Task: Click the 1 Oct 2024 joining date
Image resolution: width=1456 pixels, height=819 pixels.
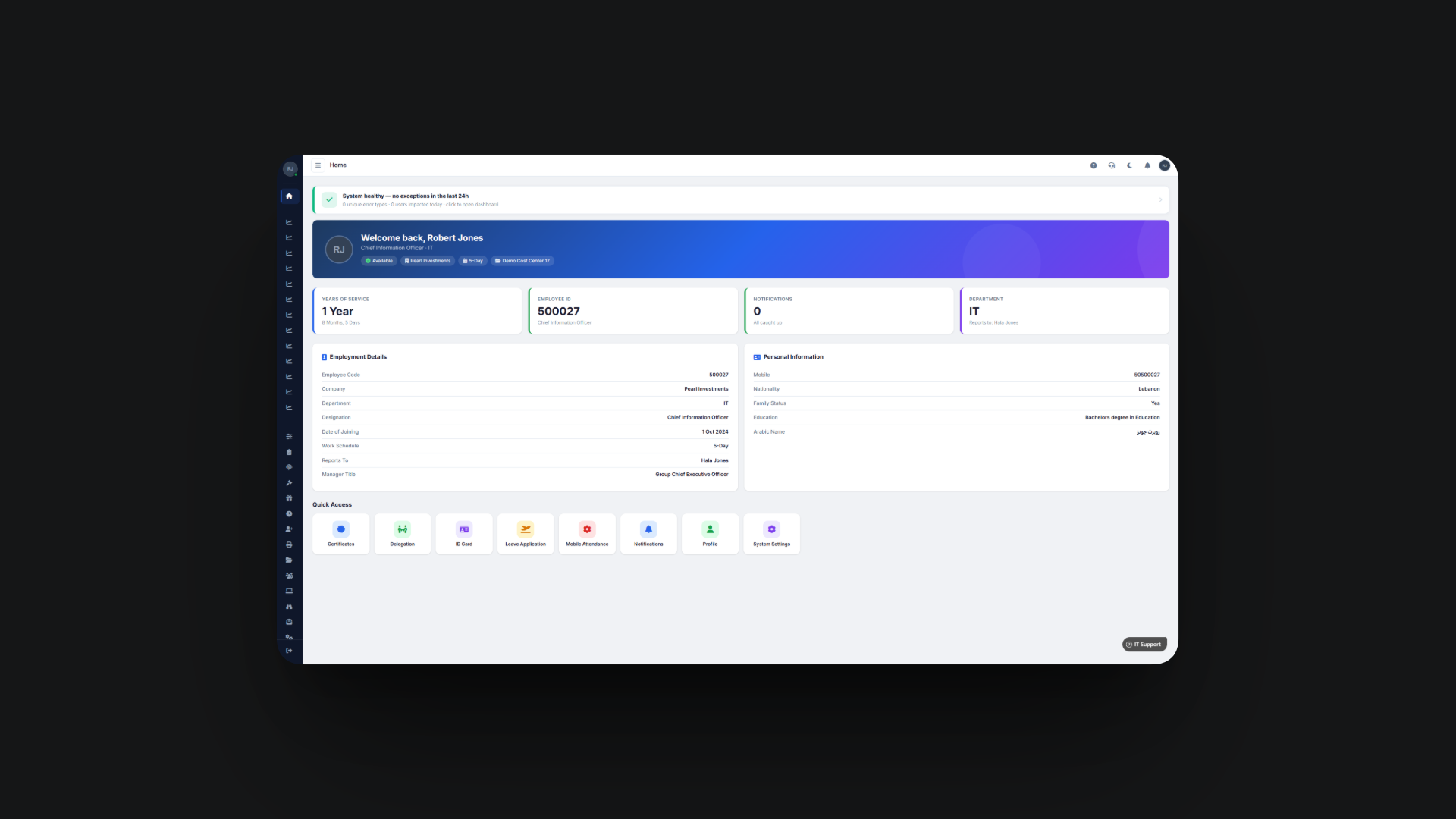Action: tap(715, 432)
